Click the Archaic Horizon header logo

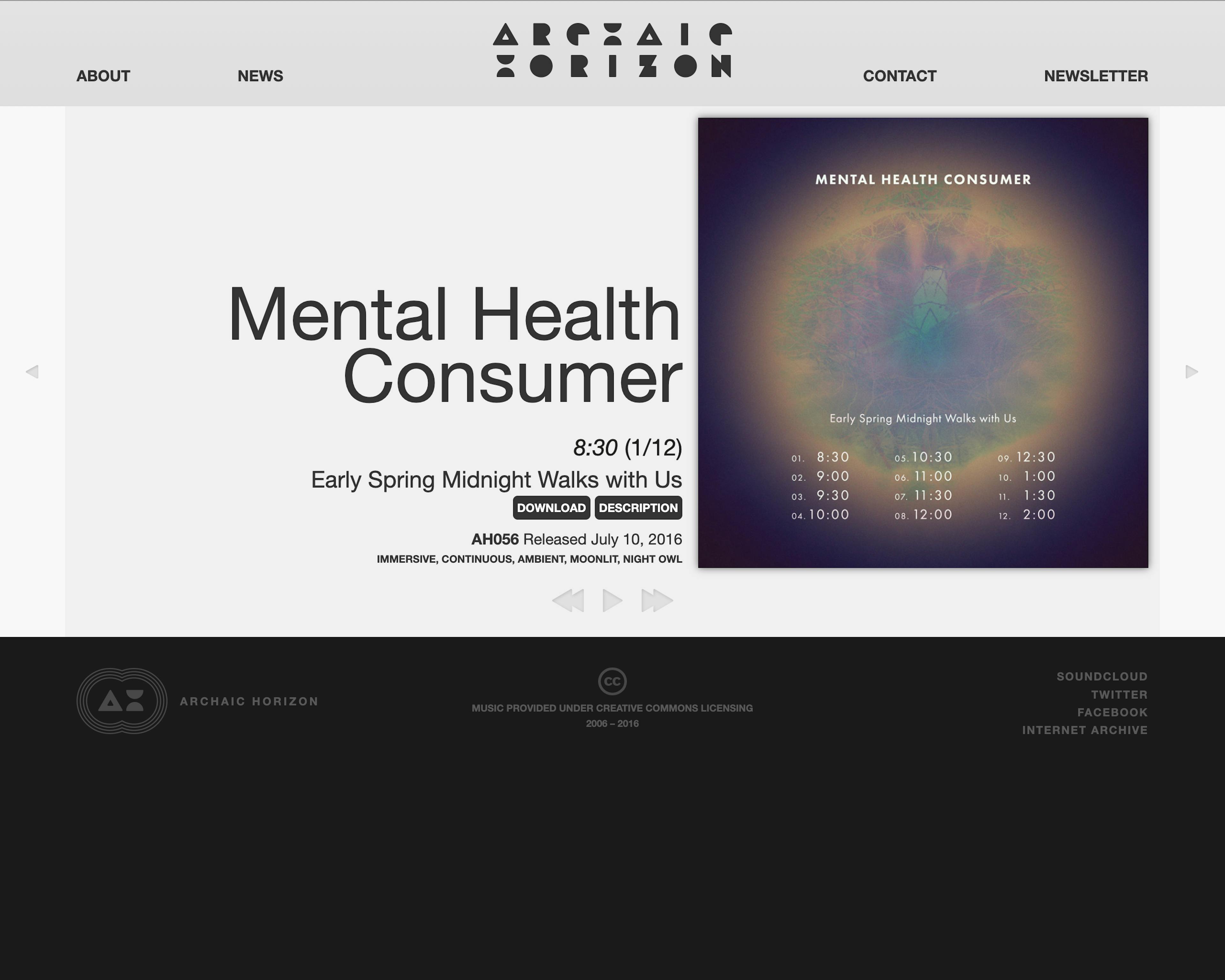click(612, 50)
